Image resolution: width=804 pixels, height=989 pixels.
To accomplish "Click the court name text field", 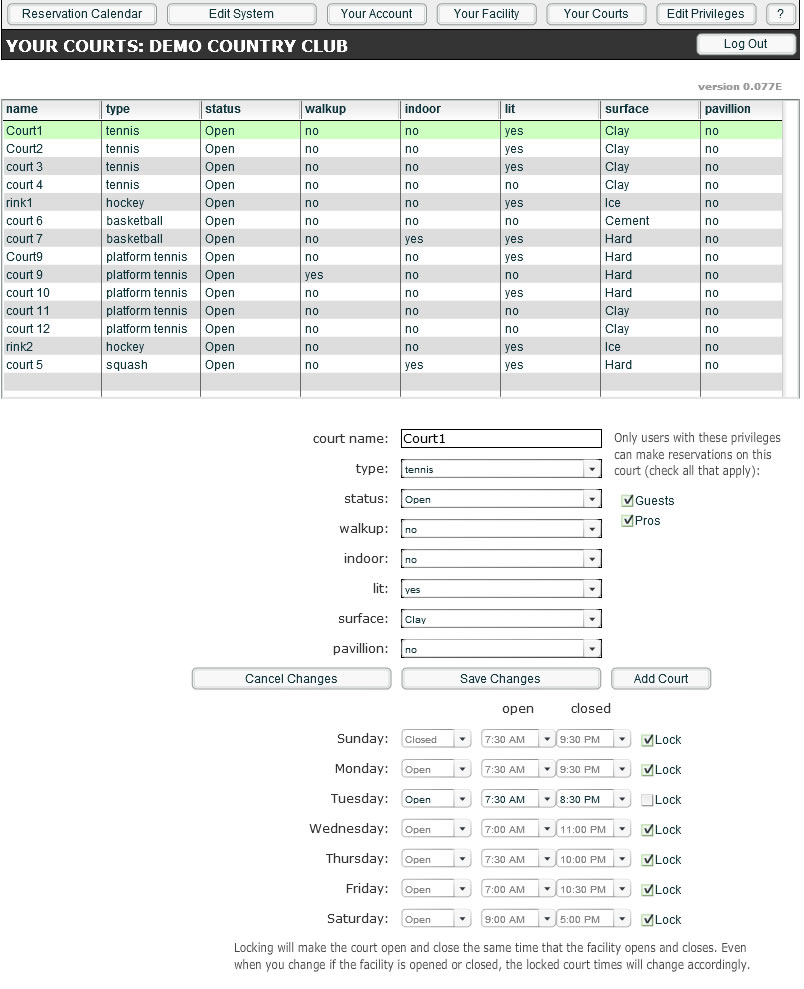I will (500, 439).
